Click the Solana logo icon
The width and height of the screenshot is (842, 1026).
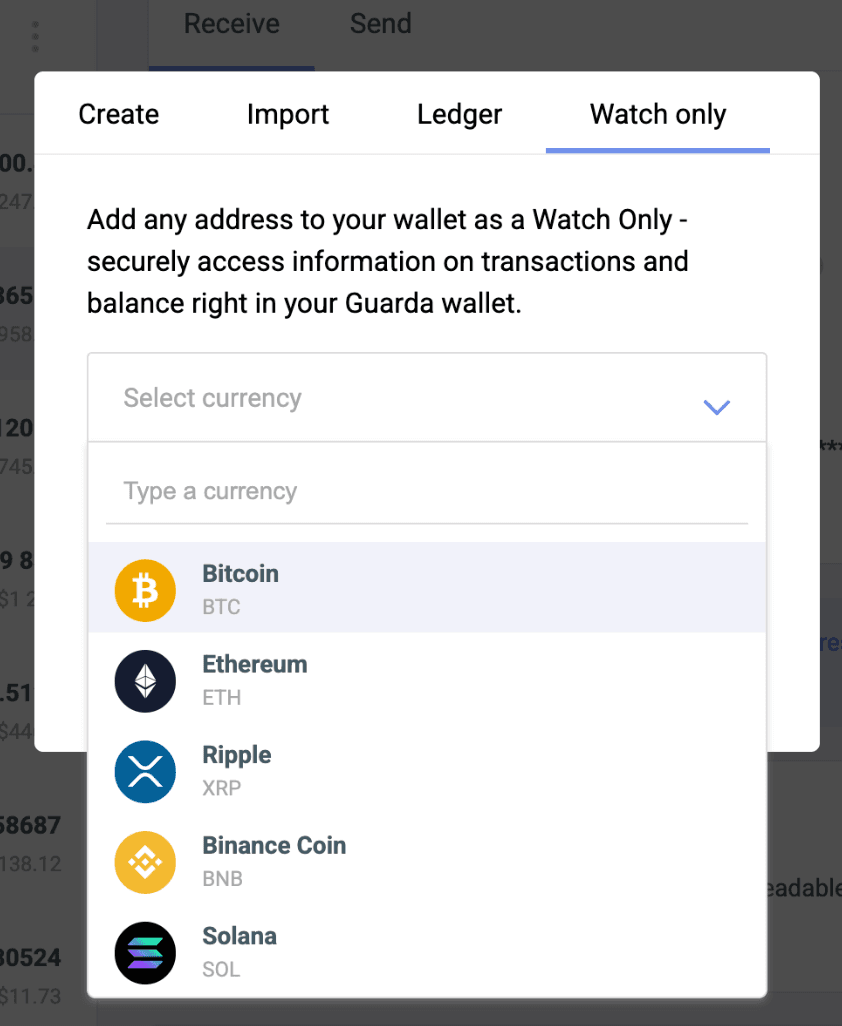[145, 953]
